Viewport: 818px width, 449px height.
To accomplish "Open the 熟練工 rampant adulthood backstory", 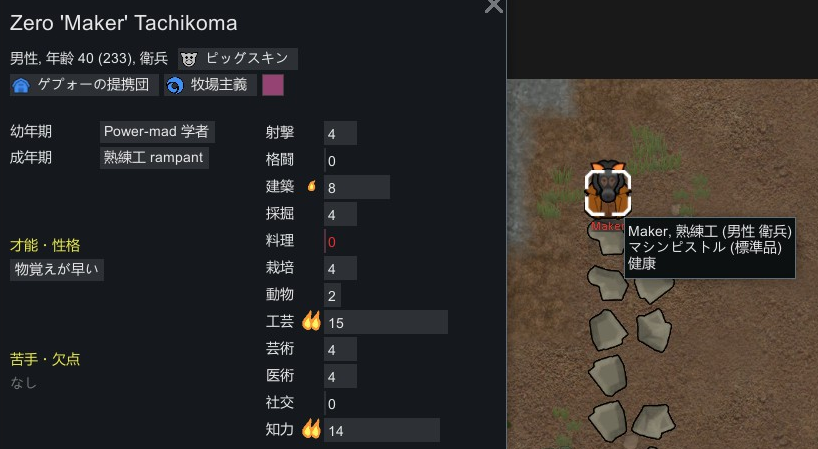I will tap(154, 157).
